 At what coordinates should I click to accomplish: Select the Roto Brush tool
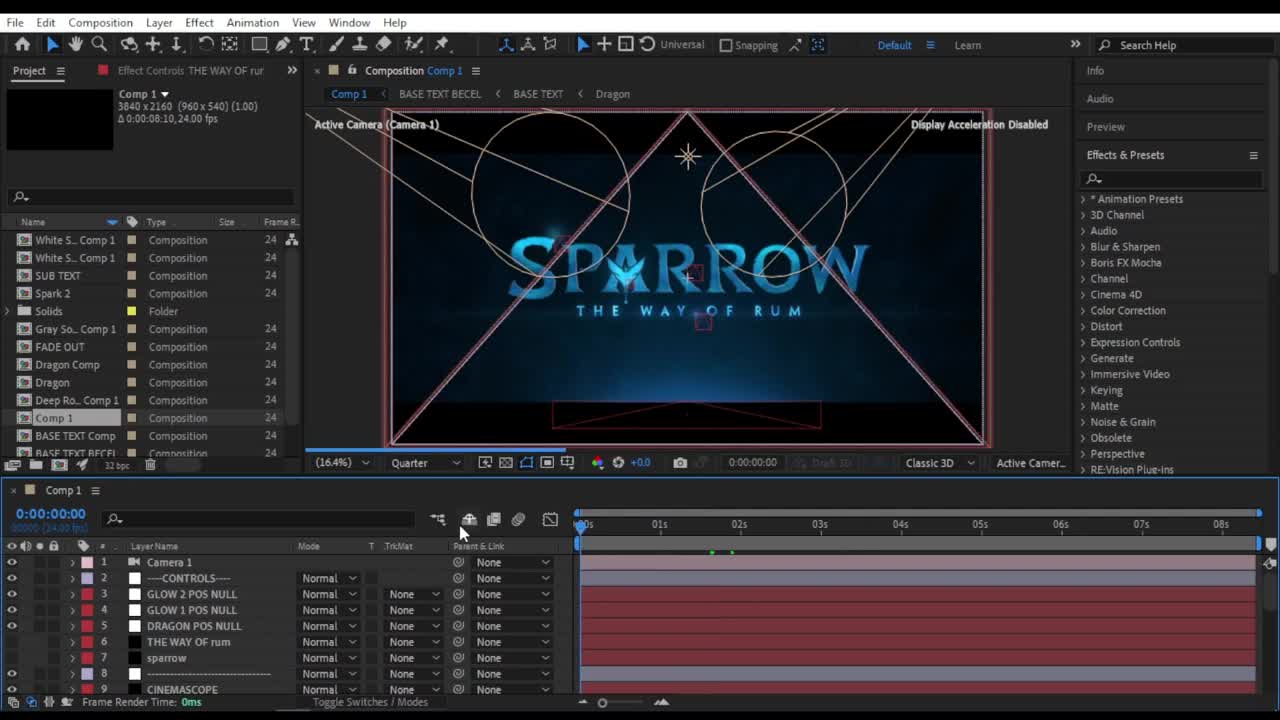(414, 44)
